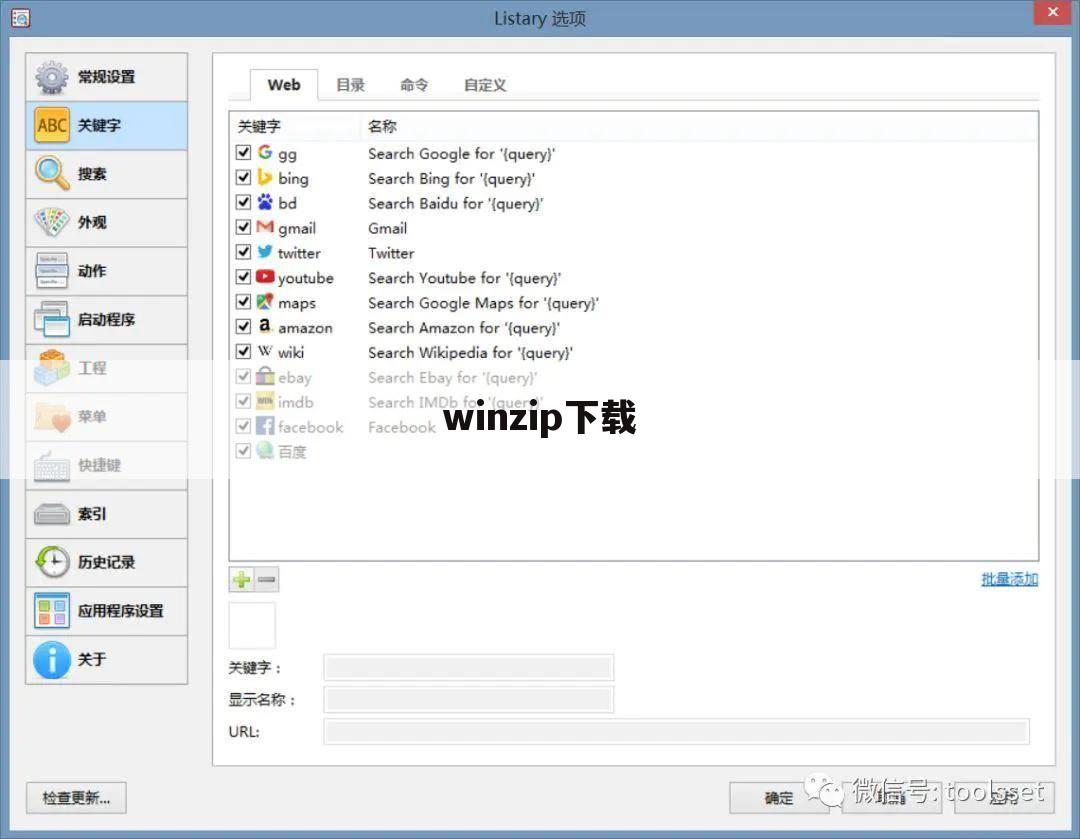Select the 关键字 keywords section
The height and width of the screenshot is (839, 1080).
tap(106, 125)
